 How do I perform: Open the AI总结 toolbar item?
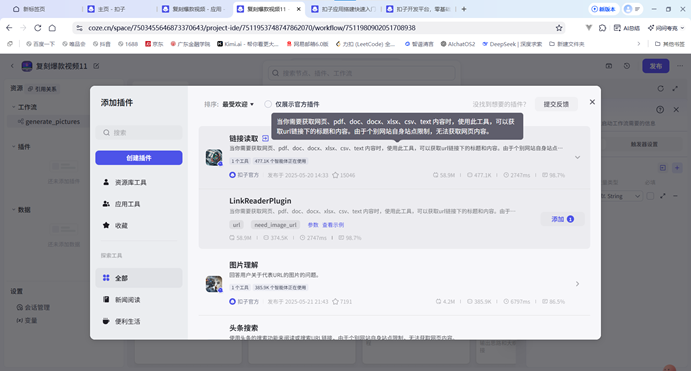(x=627, y=28)
